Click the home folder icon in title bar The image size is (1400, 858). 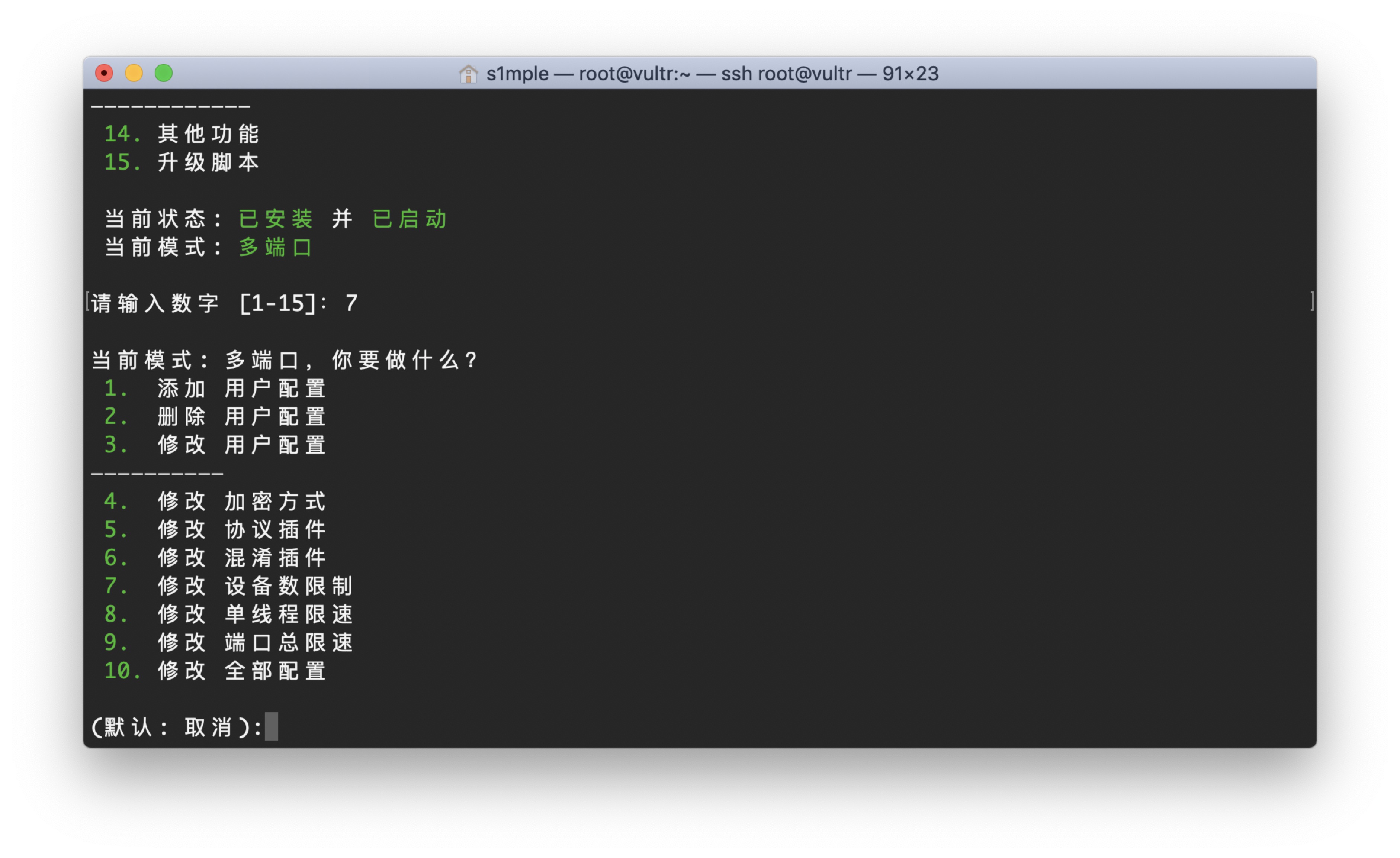(x=468, y=74)
